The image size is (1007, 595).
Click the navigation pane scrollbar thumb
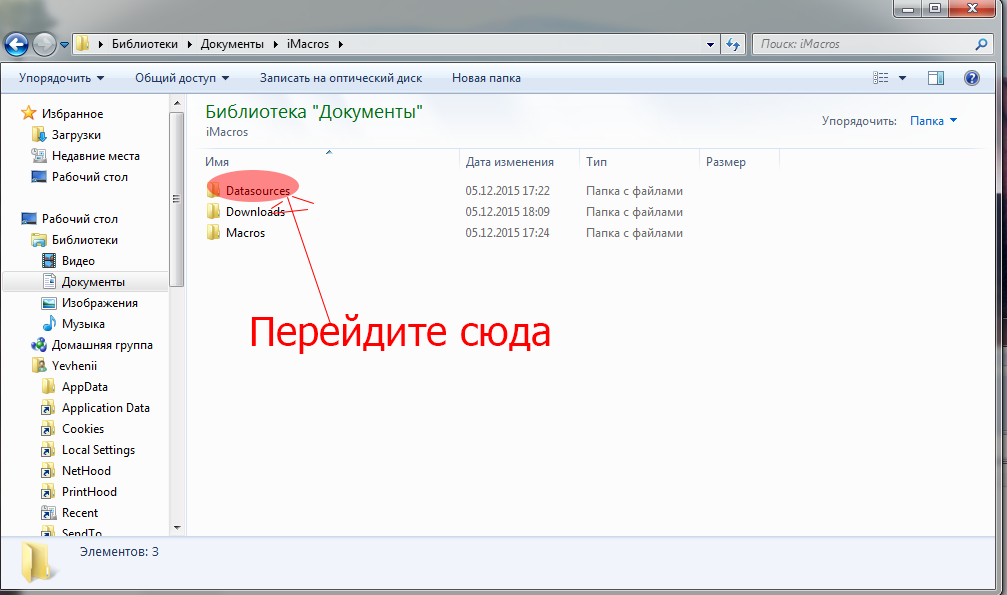pos(177,199)
